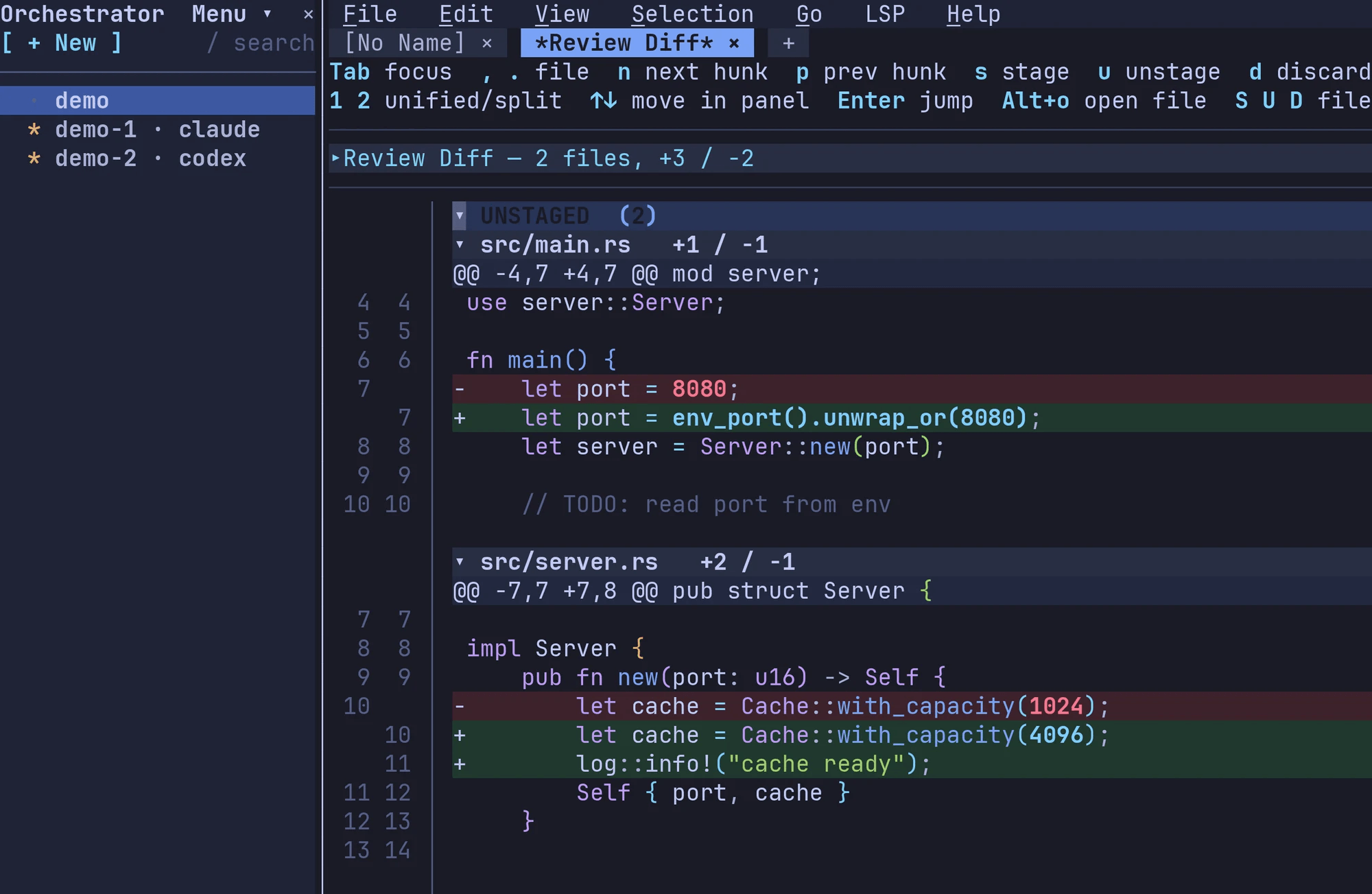Click the [ + New ] button

pos(62,43)
